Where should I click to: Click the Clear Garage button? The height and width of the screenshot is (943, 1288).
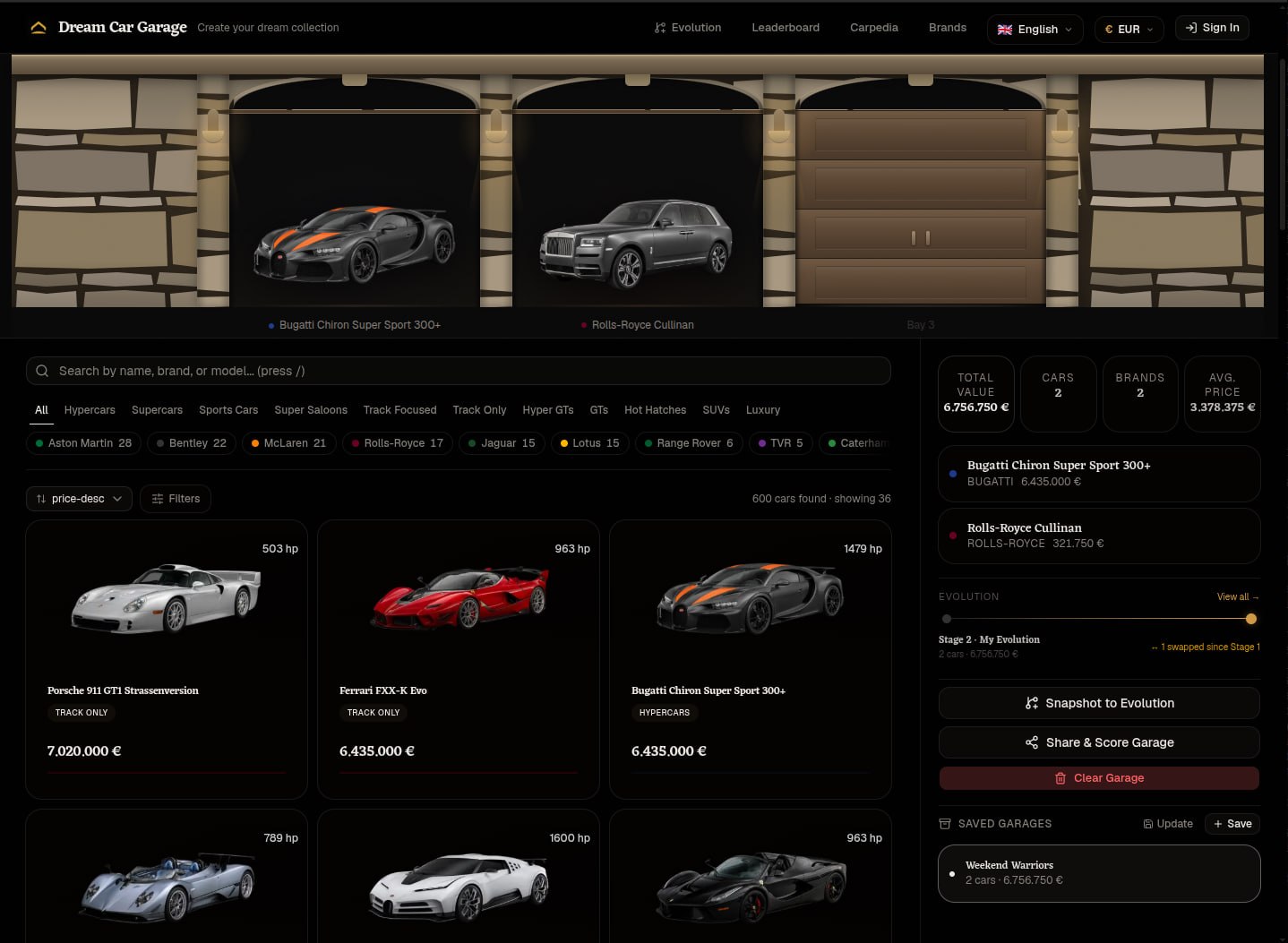pos(1099,778)
